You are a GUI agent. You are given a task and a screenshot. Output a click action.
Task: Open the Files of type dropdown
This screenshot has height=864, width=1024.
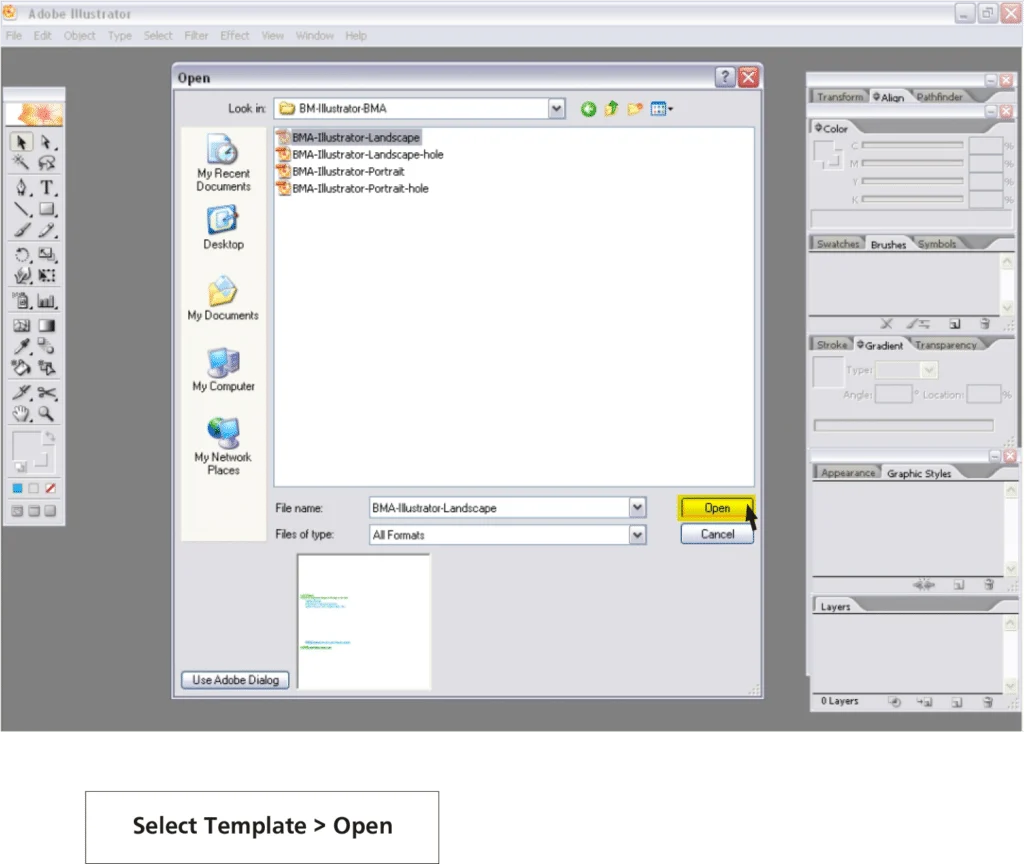[x=637, y=535]
